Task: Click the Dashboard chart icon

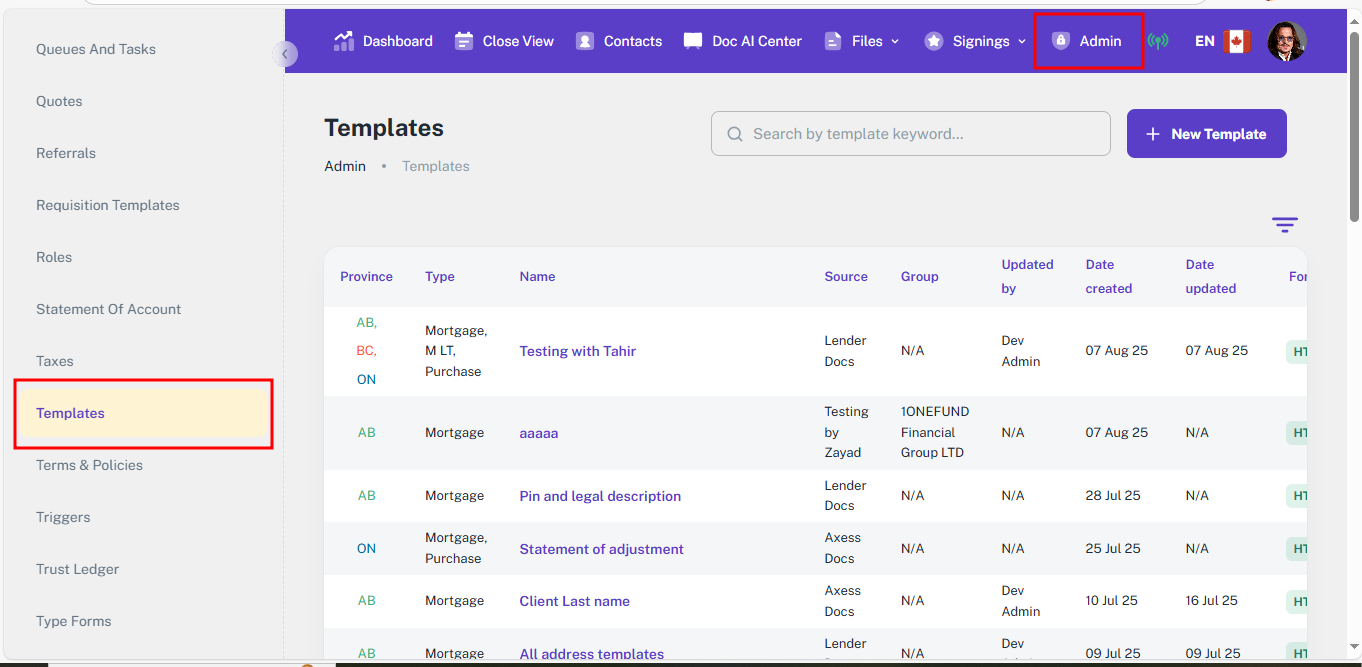Action: 344,41
